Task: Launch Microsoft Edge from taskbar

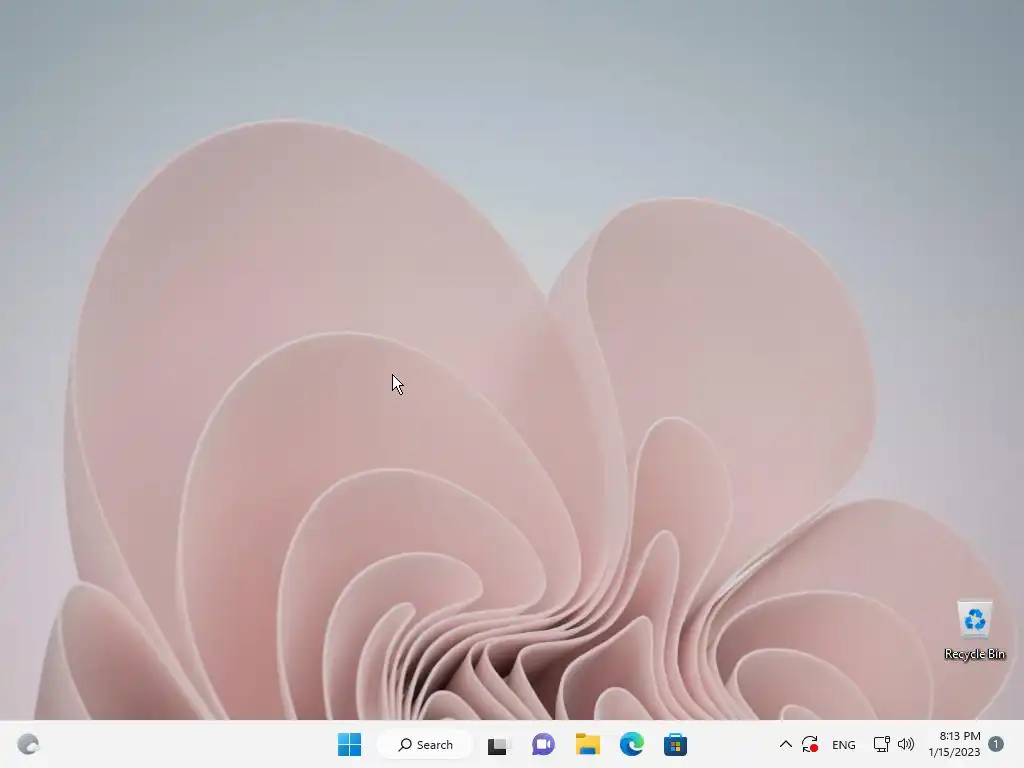Action: 632,744
